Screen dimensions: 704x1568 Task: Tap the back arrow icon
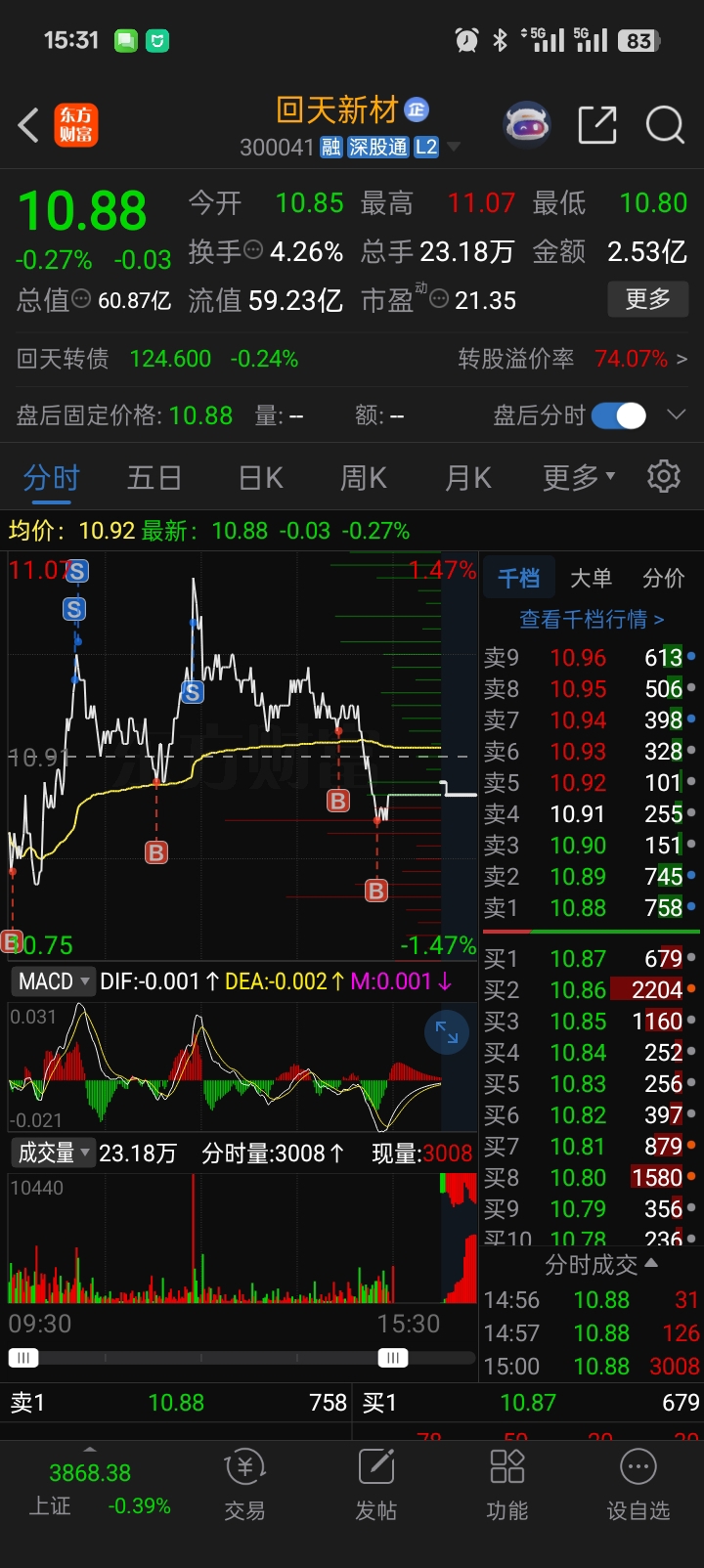[x=28, y=125]
